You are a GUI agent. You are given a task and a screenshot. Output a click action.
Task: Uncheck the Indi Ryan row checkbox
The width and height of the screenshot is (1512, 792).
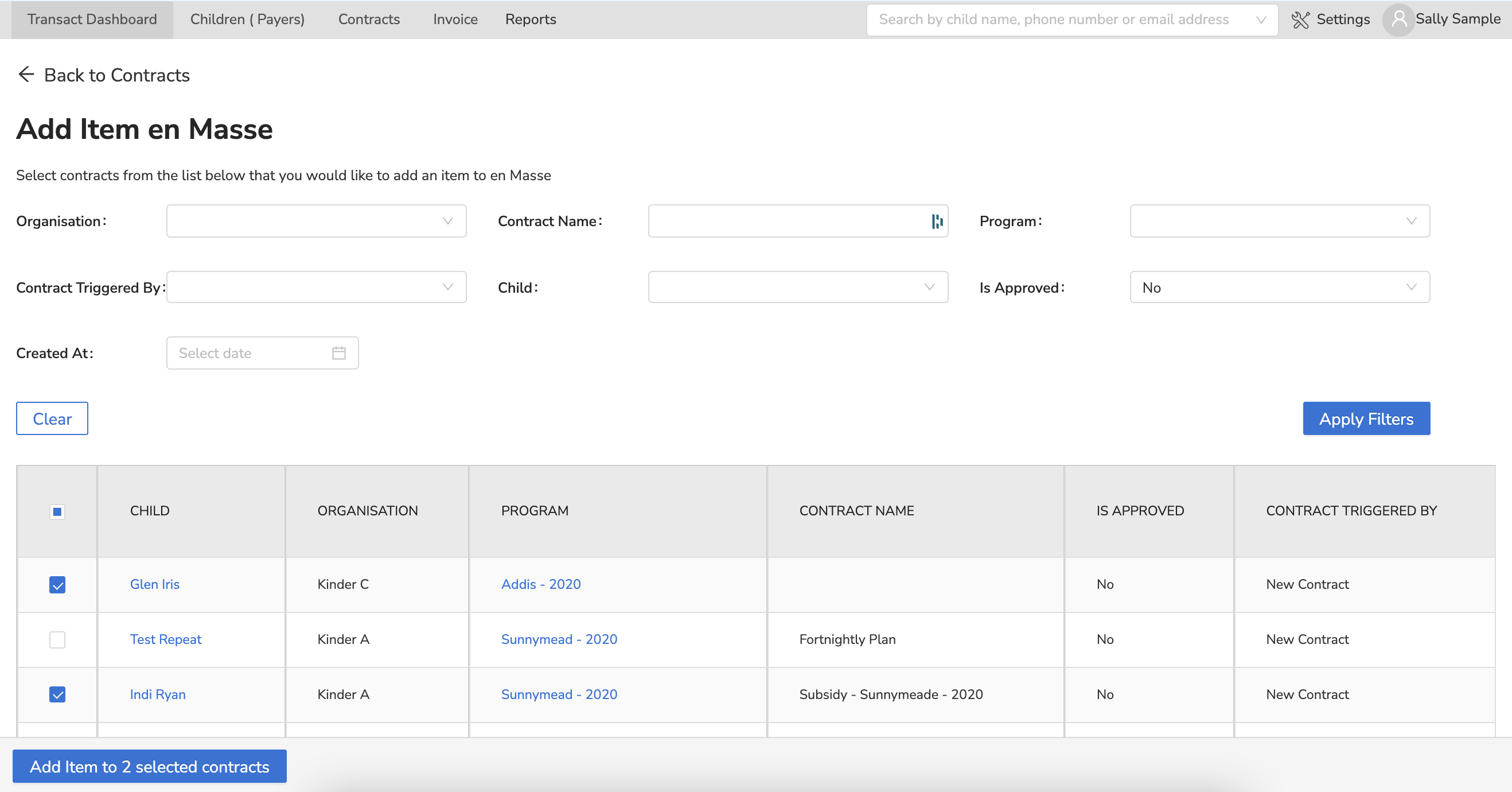point(57,694)
